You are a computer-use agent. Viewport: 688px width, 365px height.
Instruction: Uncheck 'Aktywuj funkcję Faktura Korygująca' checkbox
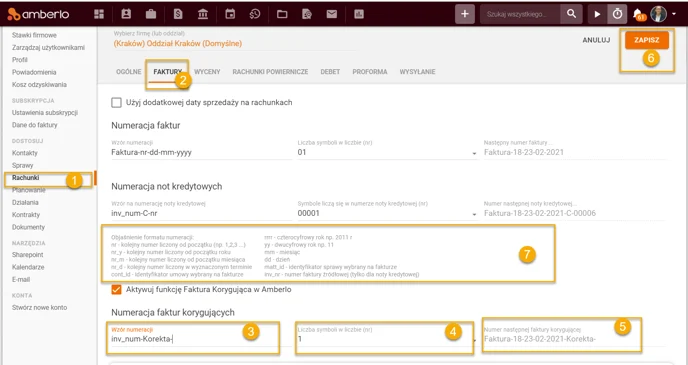point(116,290)
